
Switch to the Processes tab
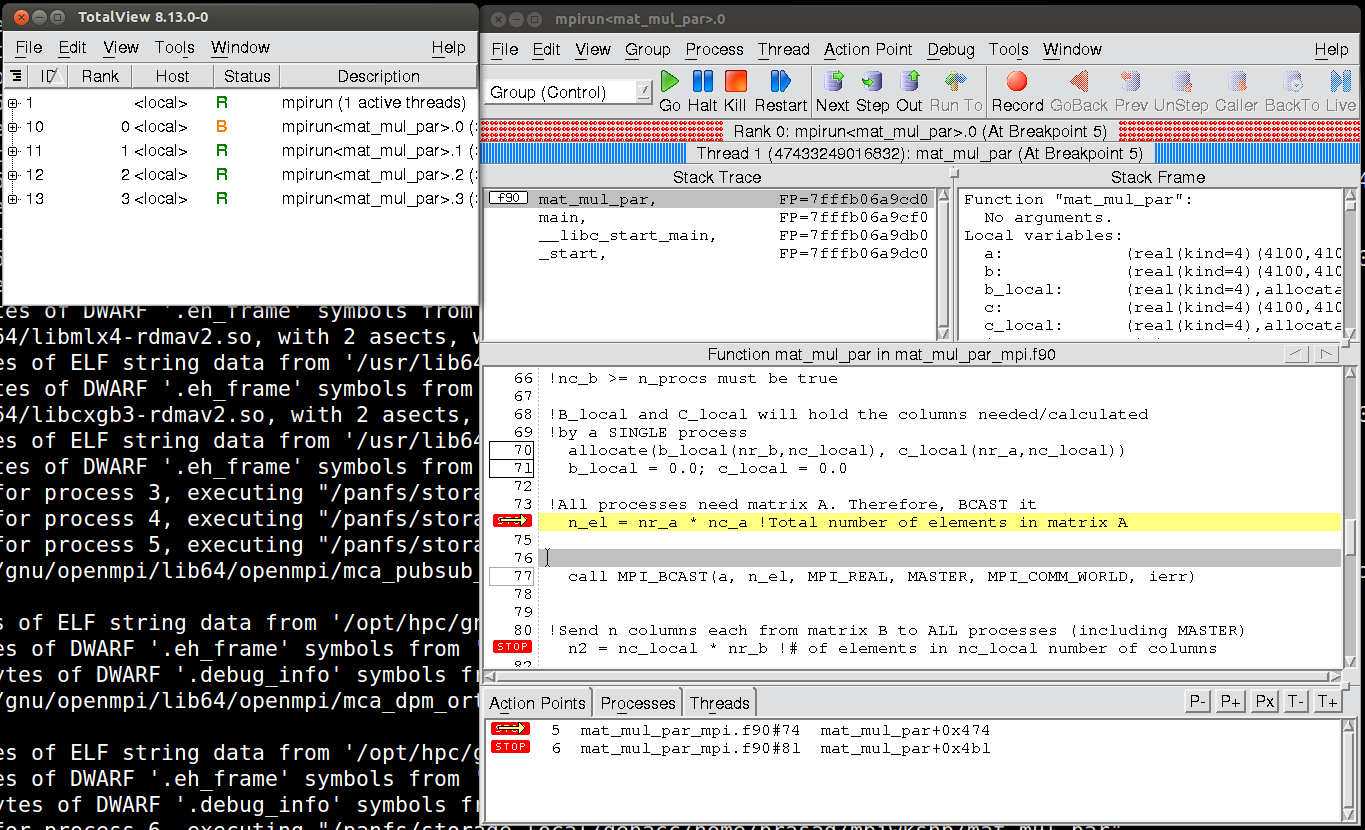click(638, 703)
